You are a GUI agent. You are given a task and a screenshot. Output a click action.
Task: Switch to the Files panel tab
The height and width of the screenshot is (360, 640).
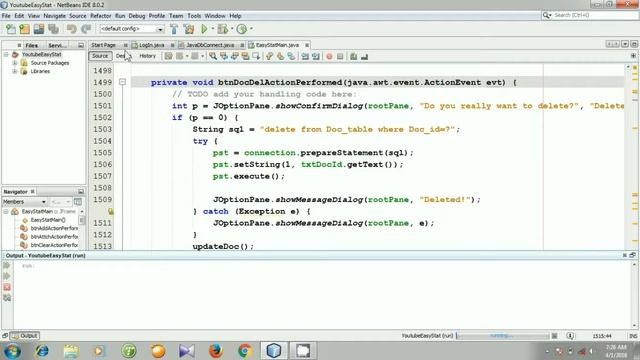tap(31, 45)
